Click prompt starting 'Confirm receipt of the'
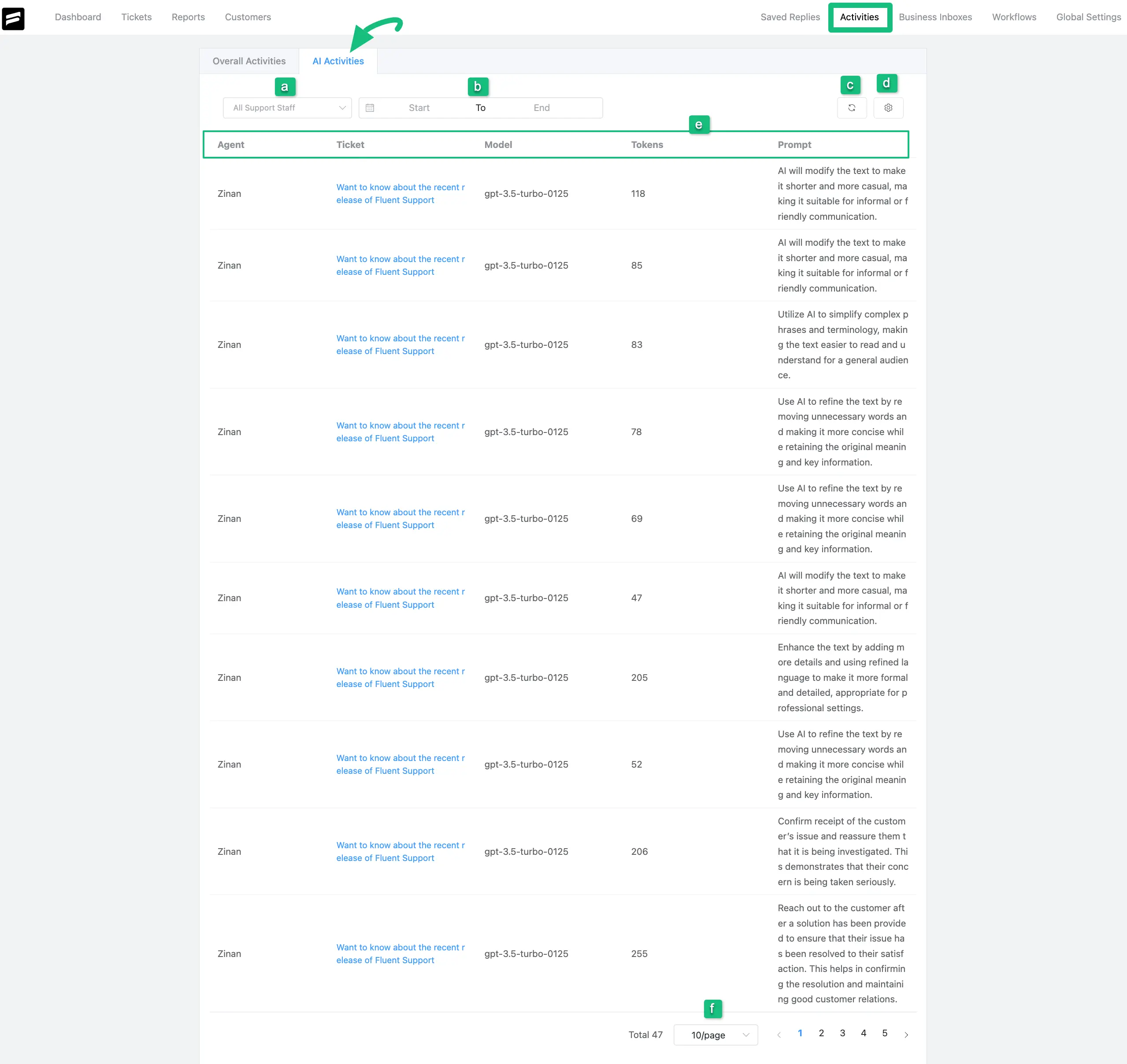The width and height of the screenshot is (1127, 1064). tap(843, 852)
